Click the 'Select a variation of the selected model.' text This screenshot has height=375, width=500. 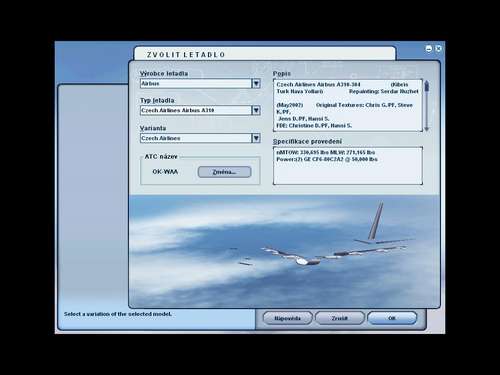pos(118,314)
